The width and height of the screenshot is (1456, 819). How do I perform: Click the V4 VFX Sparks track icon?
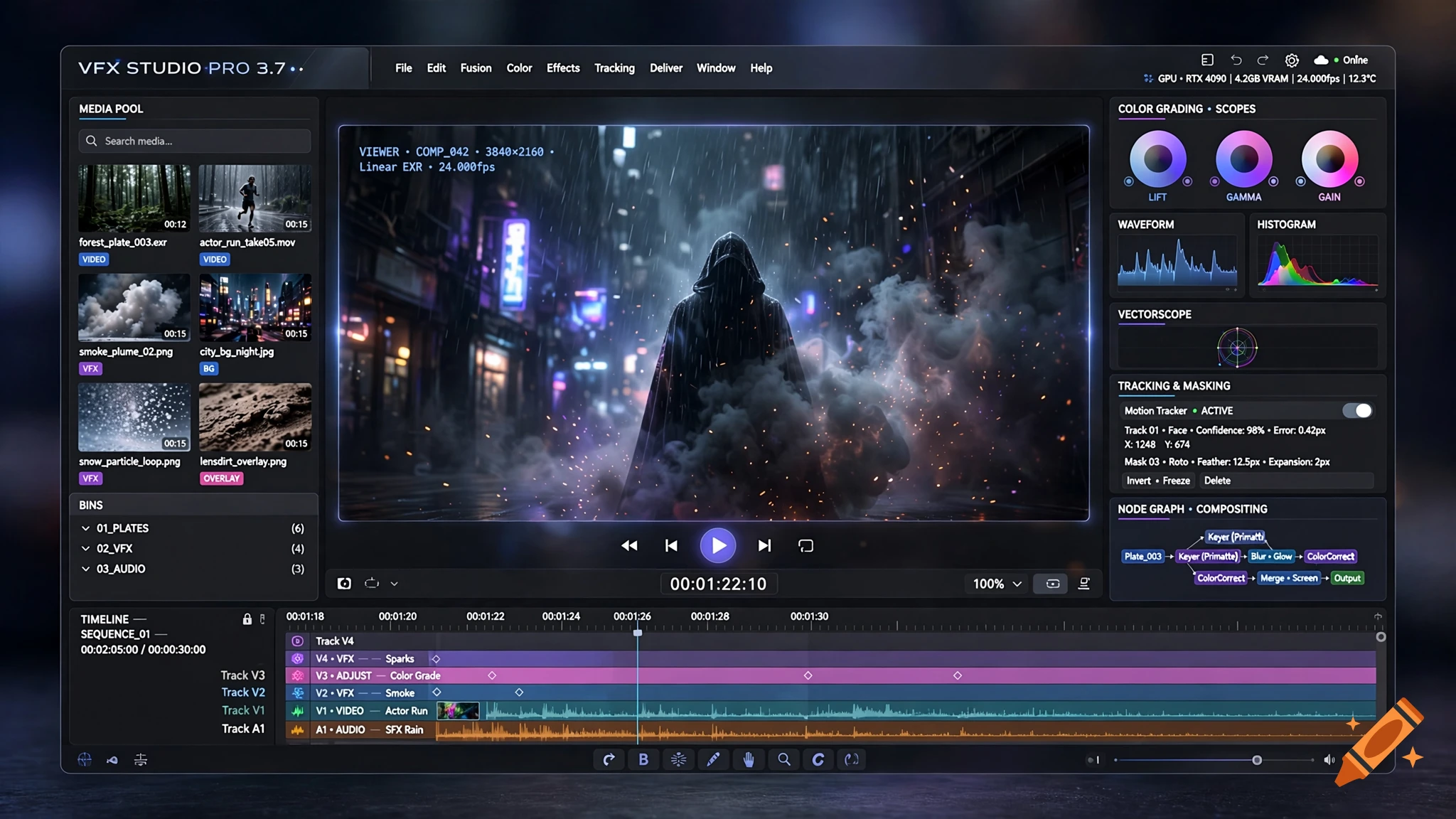pos(298,659)
